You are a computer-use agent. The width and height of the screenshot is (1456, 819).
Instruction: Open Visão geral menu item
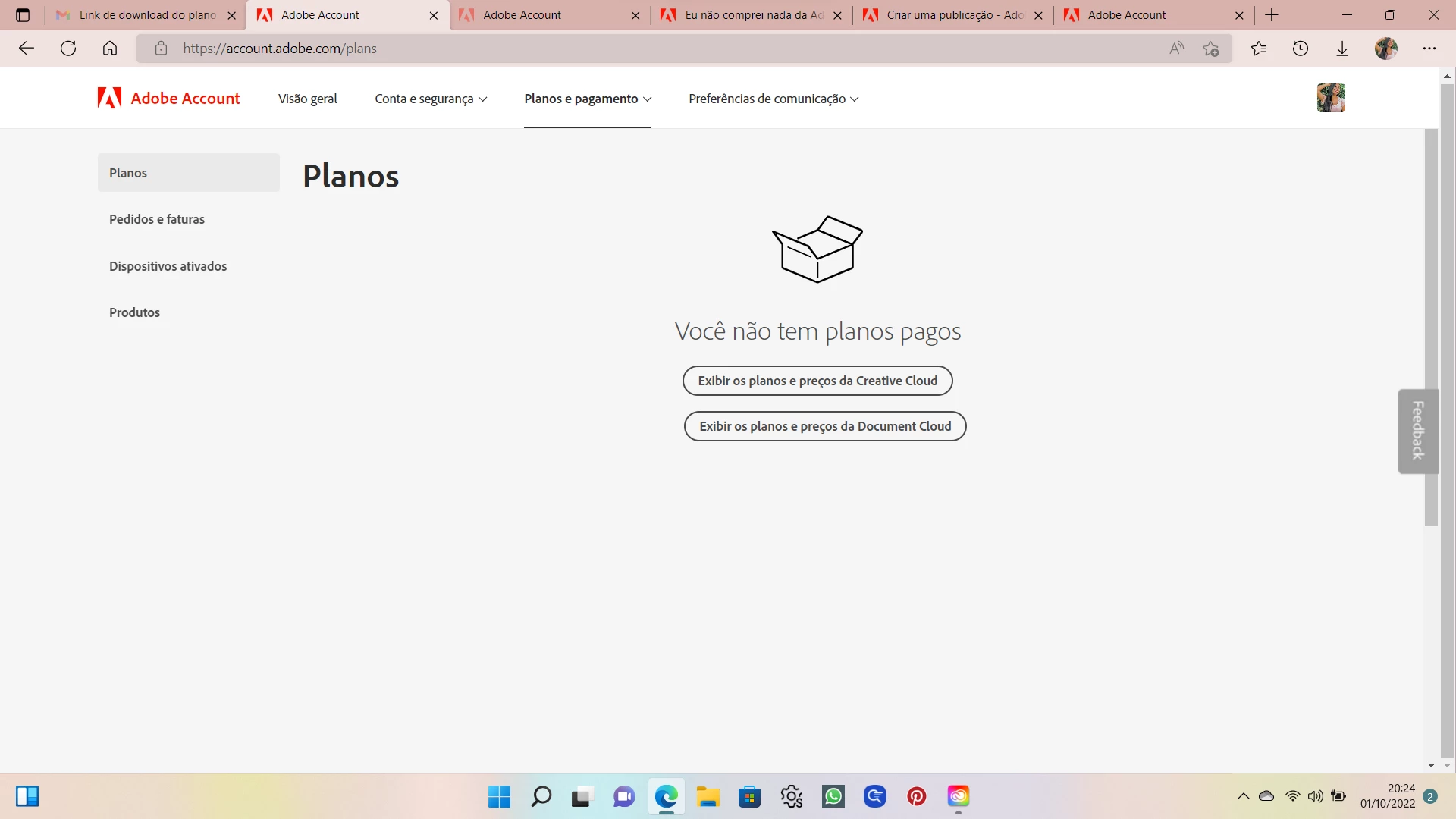307,99
